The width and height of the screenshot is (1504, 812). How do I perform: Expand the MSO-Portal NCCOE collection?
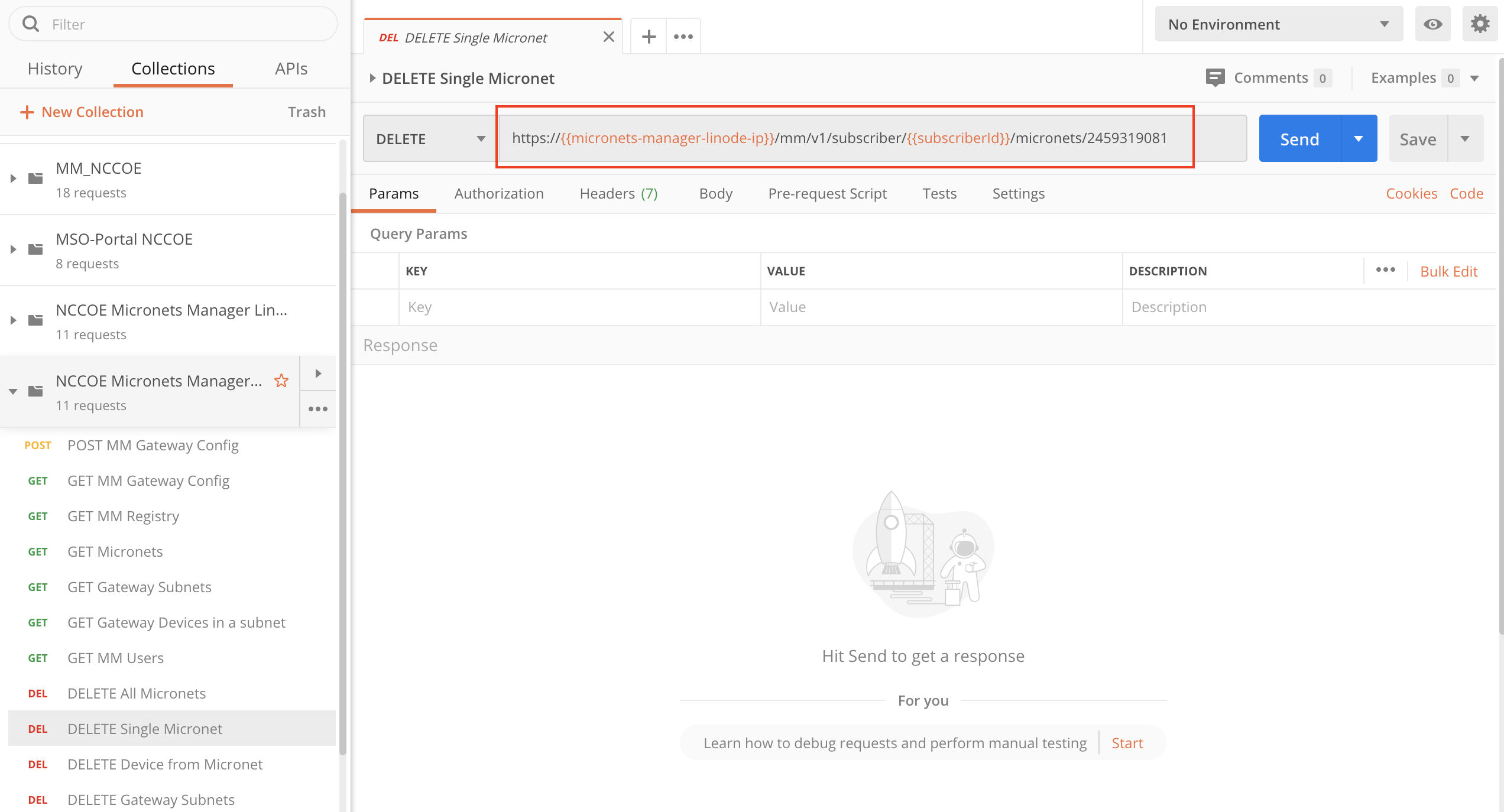click(x=13, y=249)
